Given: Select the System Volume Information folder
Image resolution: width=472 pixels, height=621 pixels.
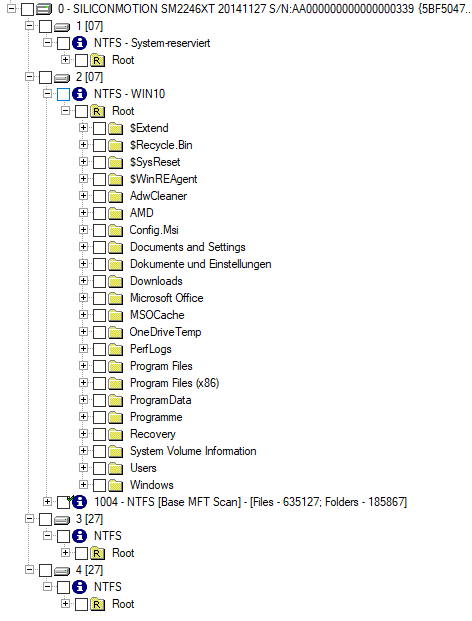Looking at the screenshot, I should [193, 451].
